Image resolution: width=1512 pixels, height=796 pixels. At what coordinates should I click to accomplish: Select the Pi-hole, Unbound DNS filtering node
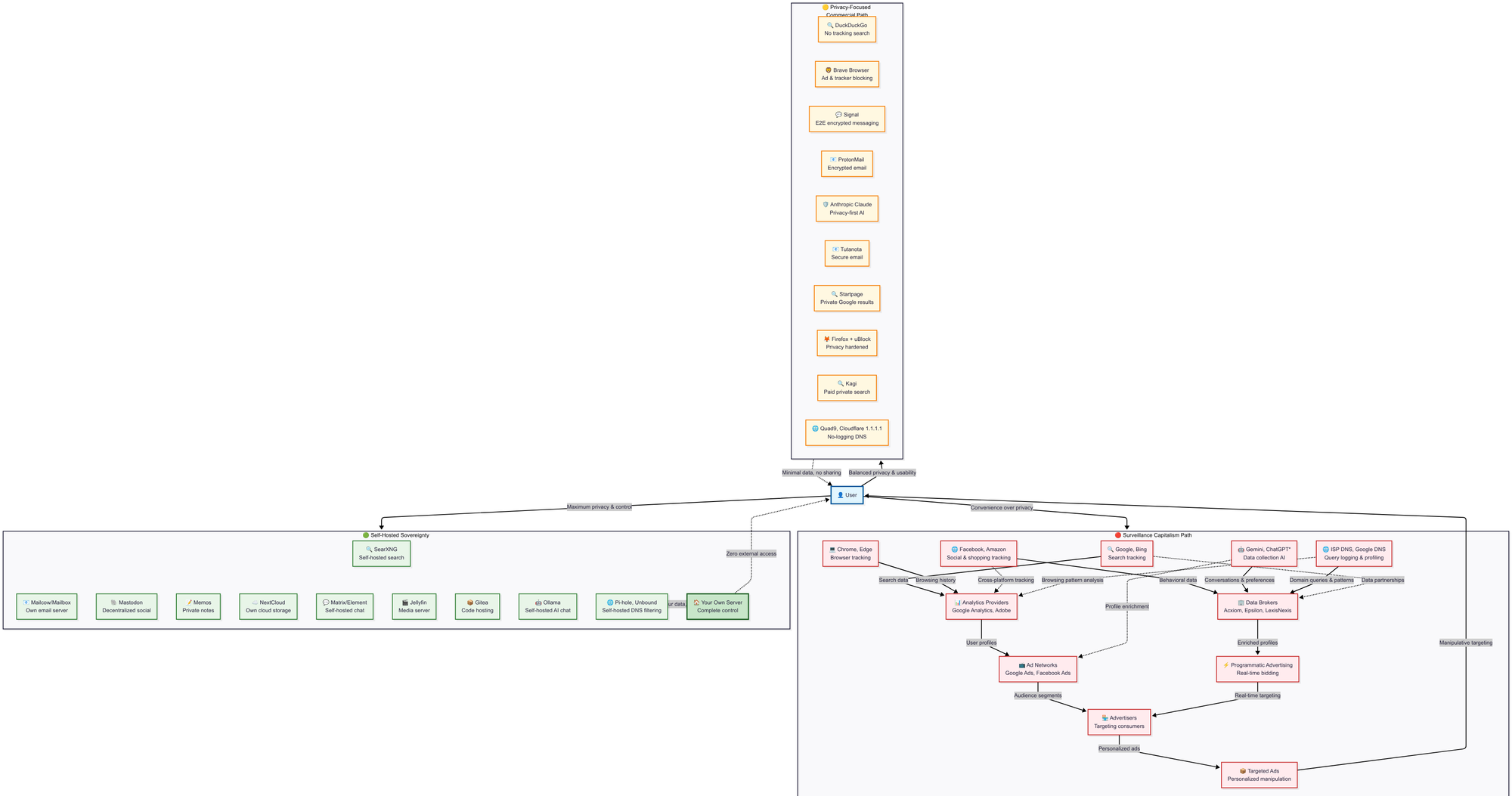(631, 606)
